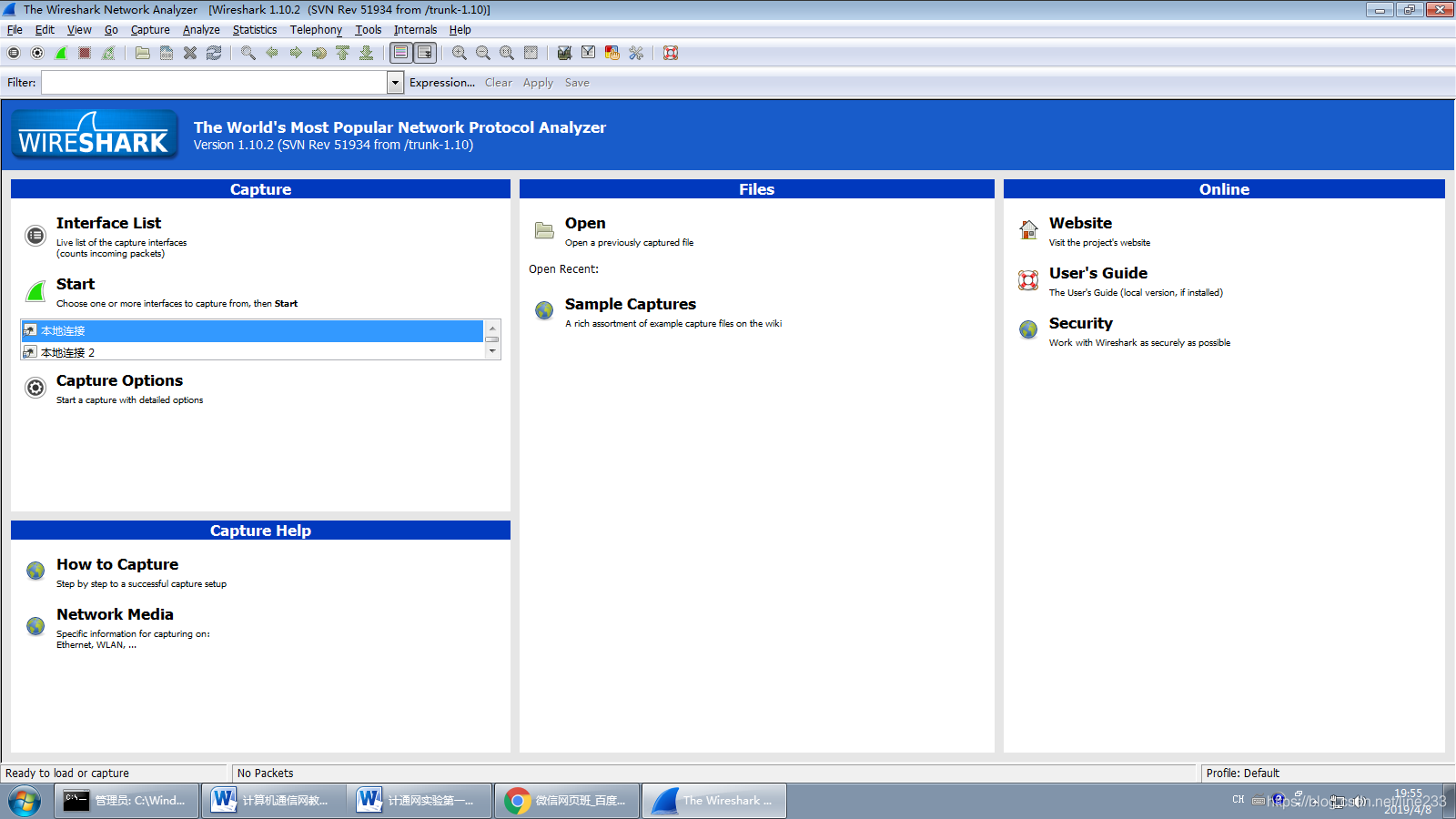Image resolution: width=1456 pixels, height=819 pixels.
Task: Click interface list scroll down arrow
Action: (x=492, y=351)
